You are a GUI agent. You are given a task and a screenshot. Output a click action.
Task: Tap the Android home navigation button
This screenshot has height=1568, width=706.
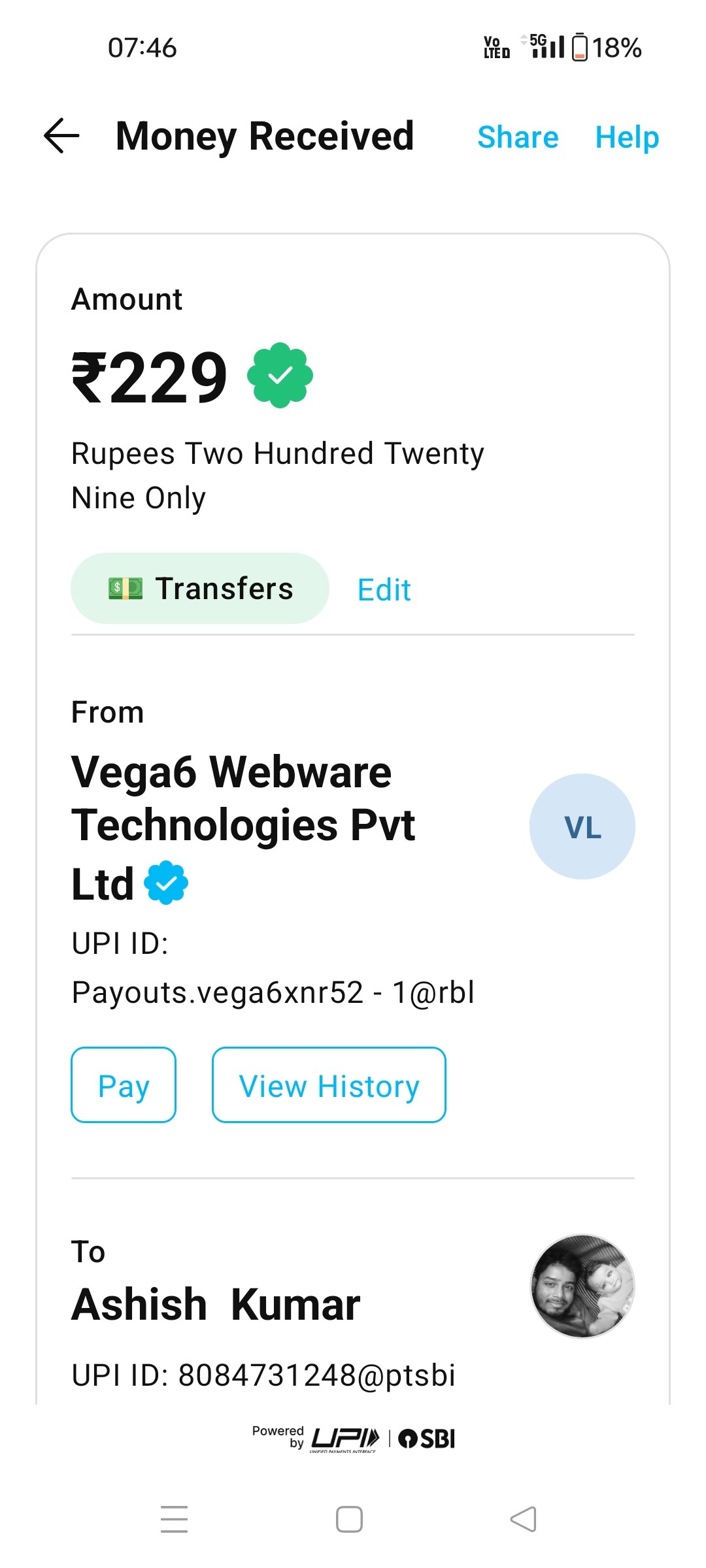pos(349,1519)
